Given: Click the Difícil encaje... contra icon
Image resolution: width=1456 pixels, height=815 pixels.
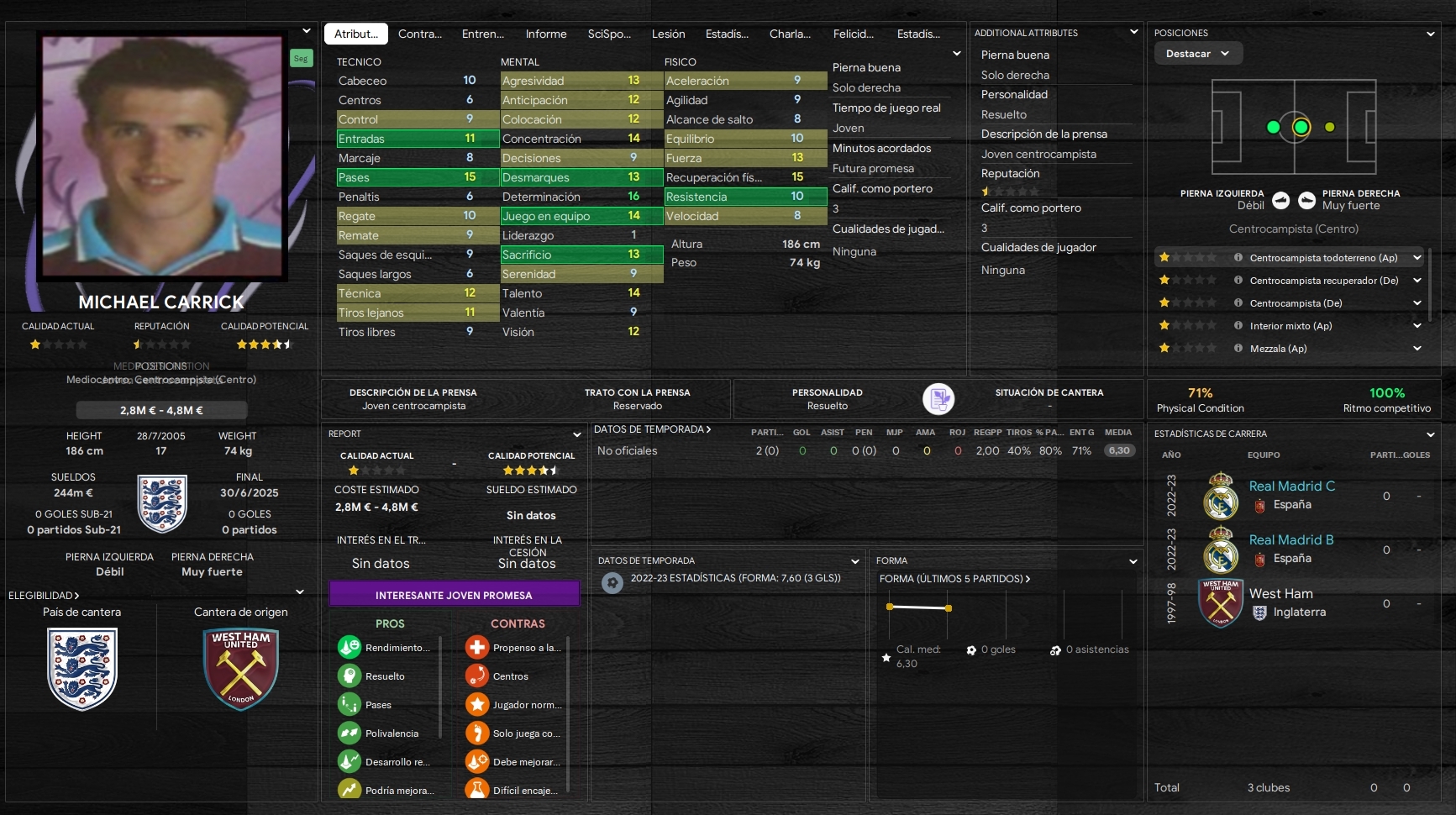Looking at the screenshot, I should tap(477, 790).
